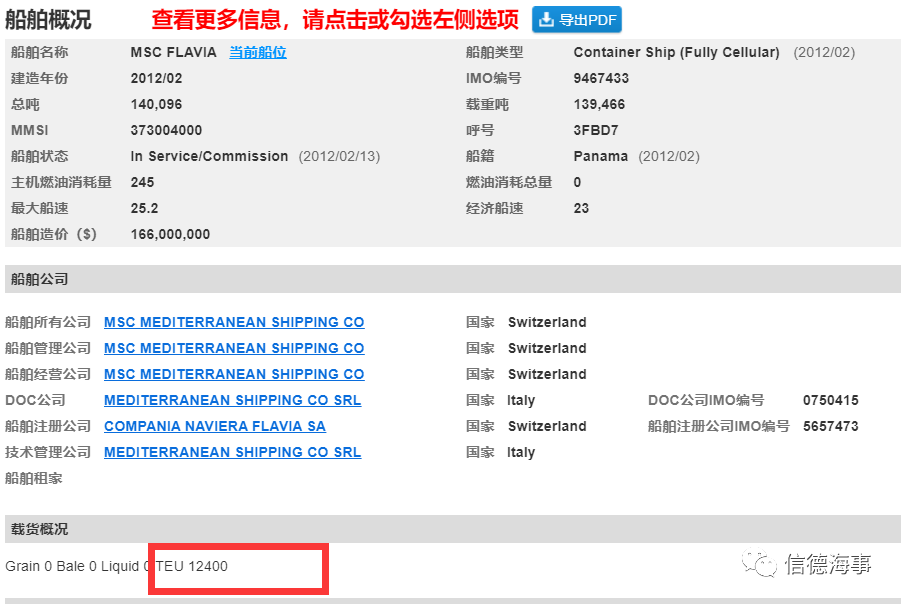Click the download icon in 导出PDF button
This screenshot has width=901, height=604.
[546, 20]
